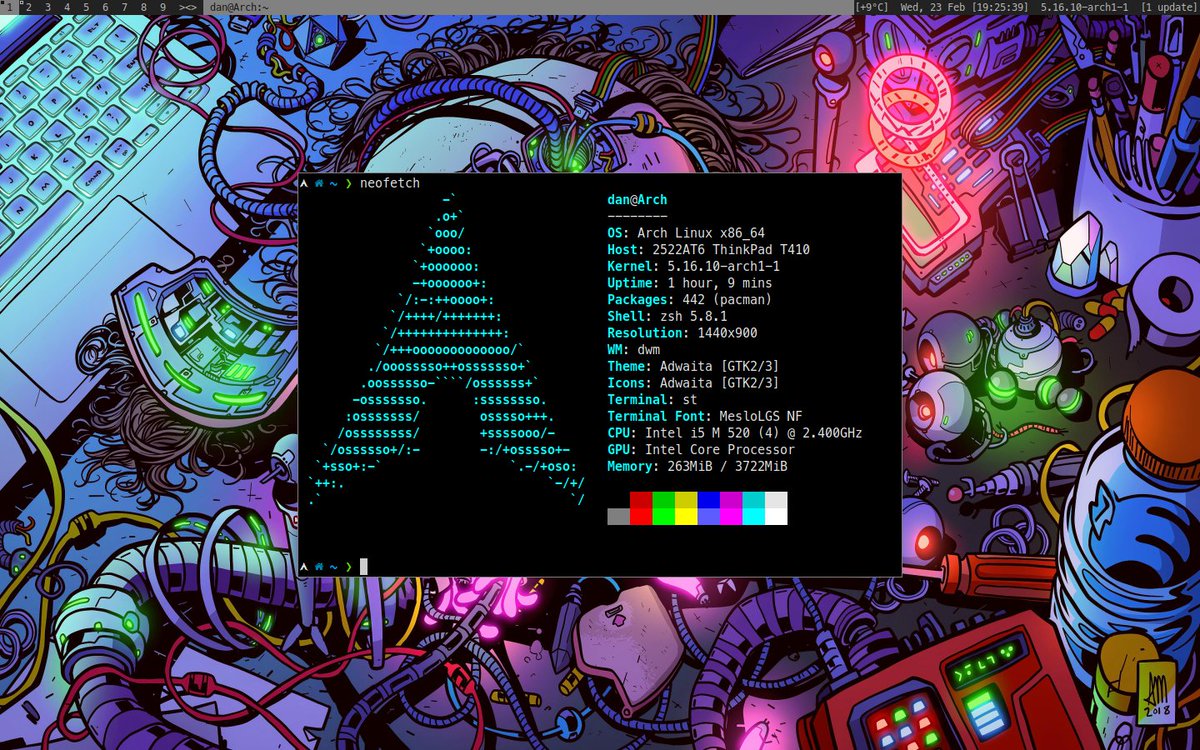
Task: Switch to dwm tag 1
Action: point(9,7)
